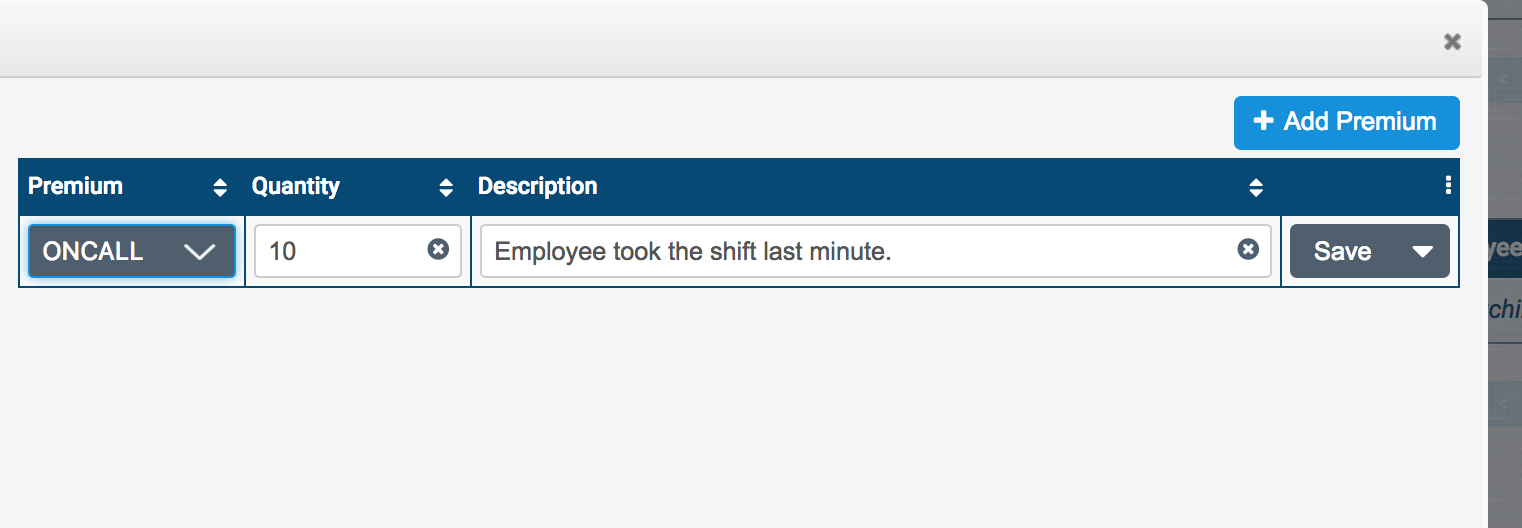Click the plus icon on Add Premium
This screenshot has height=528, width=1522.
(1264, 121)
